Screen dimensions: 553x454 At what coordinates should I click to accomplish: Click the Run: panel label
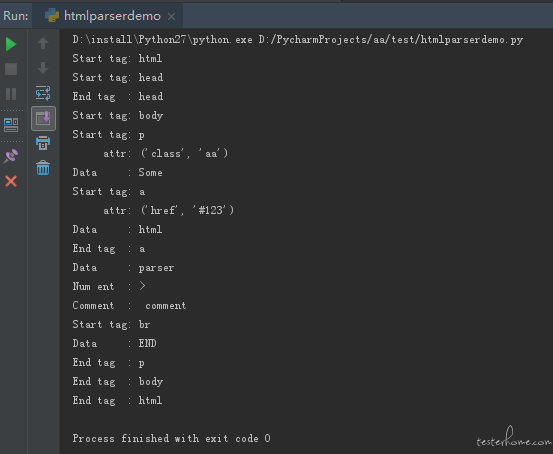coord(16,16)
